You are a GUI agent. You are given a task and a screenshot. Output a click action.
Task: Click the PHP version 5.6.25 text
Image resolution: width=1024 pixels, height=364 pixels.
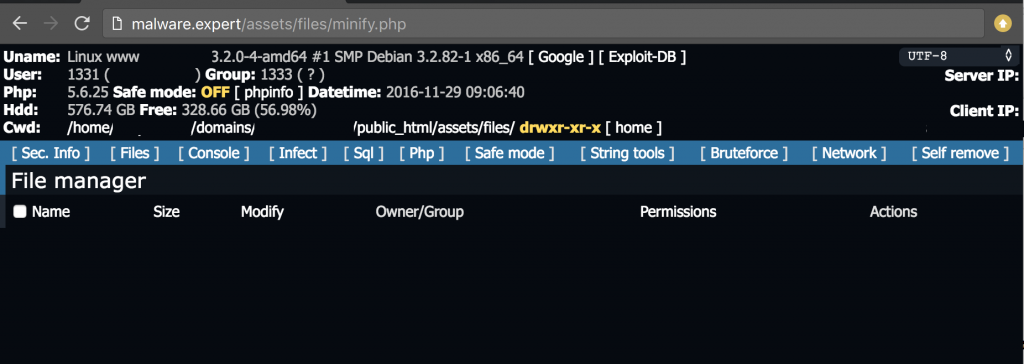pos(89,92)
